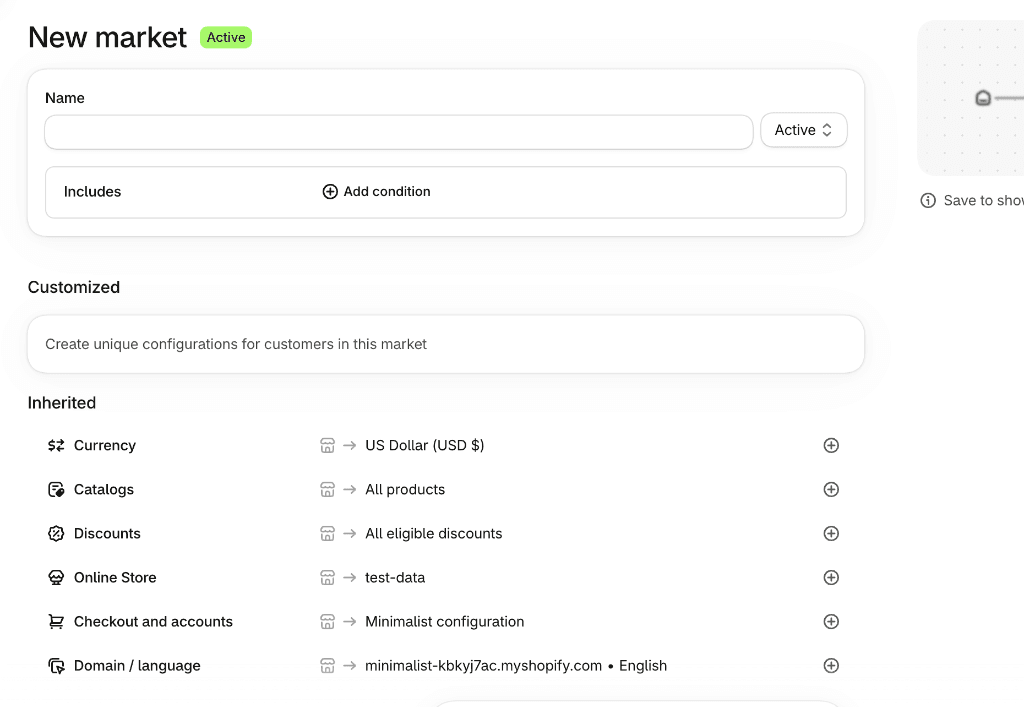Screen dimensions: 1024x707
Task: Click the All products value
Action: (405, 490)
